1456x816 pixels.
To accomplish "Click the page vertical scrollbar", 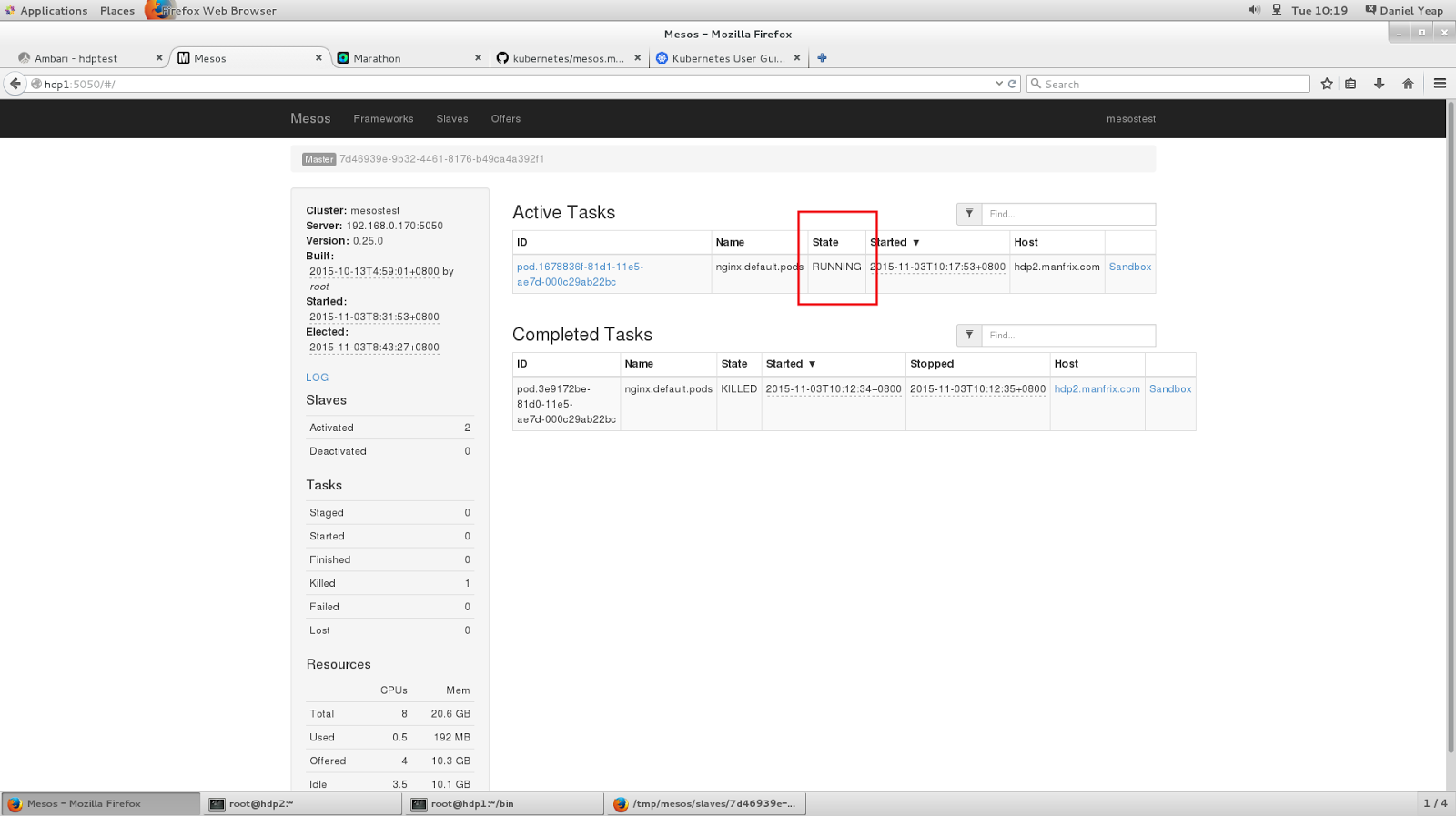I will pos(1451,428).
